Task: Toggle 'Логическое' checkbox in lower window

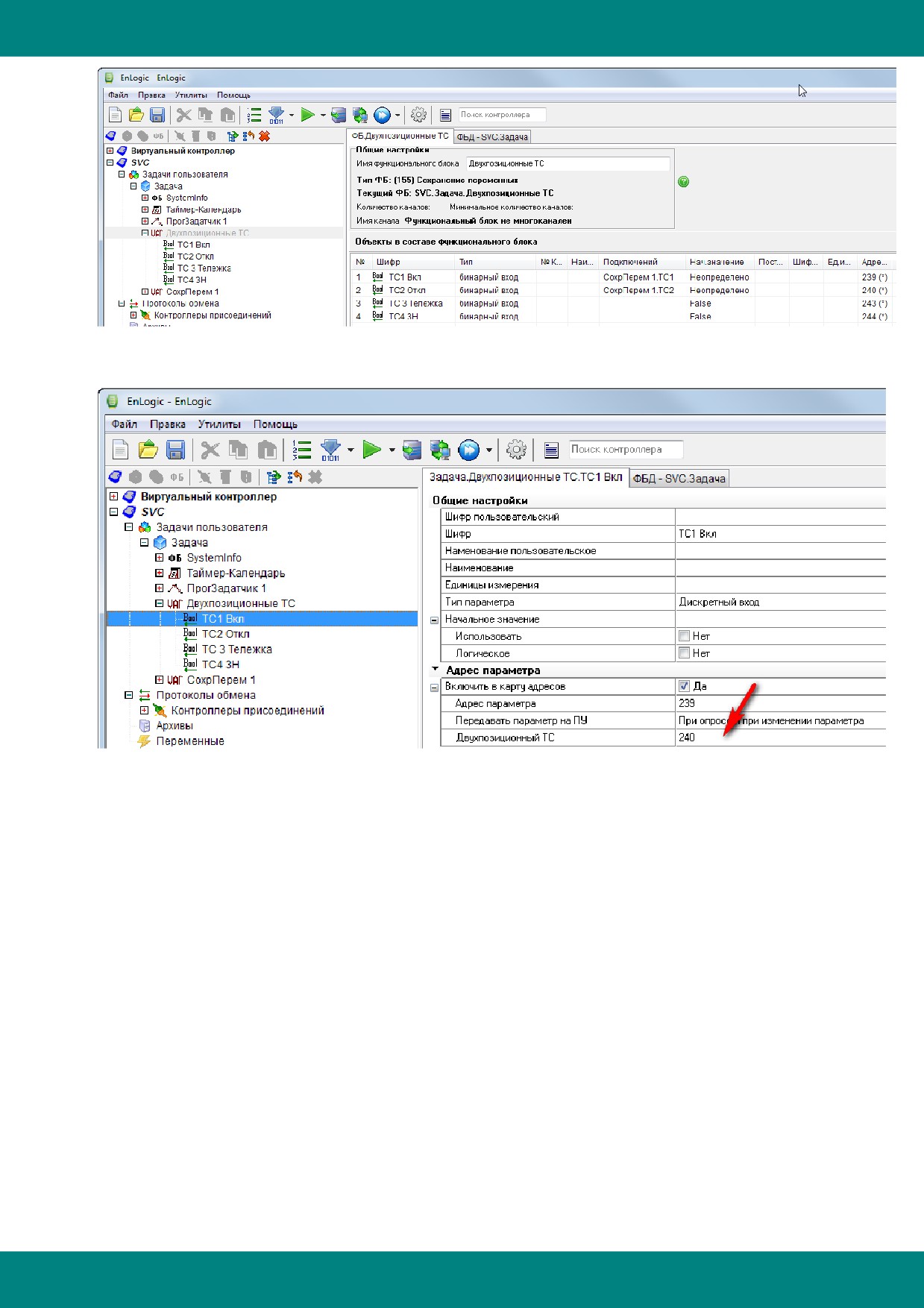Action: [684, 653]
